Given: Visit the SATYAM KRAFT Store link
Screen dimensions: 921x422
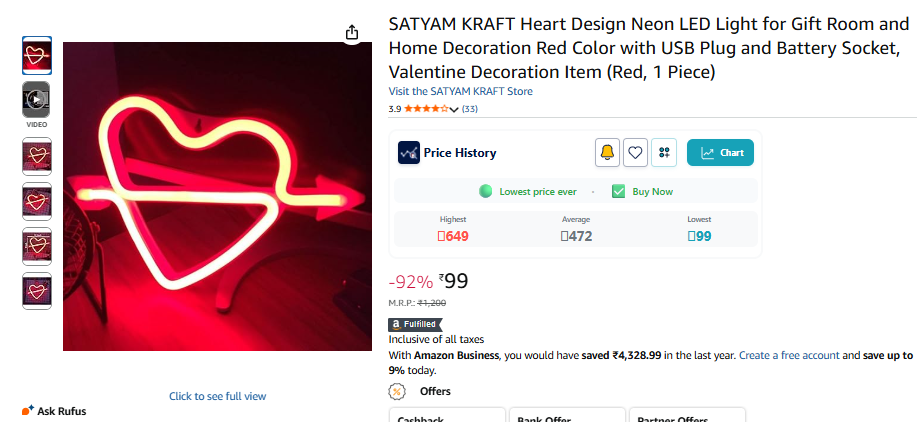Looking at the screenshot, I should [x=460, y=91].
